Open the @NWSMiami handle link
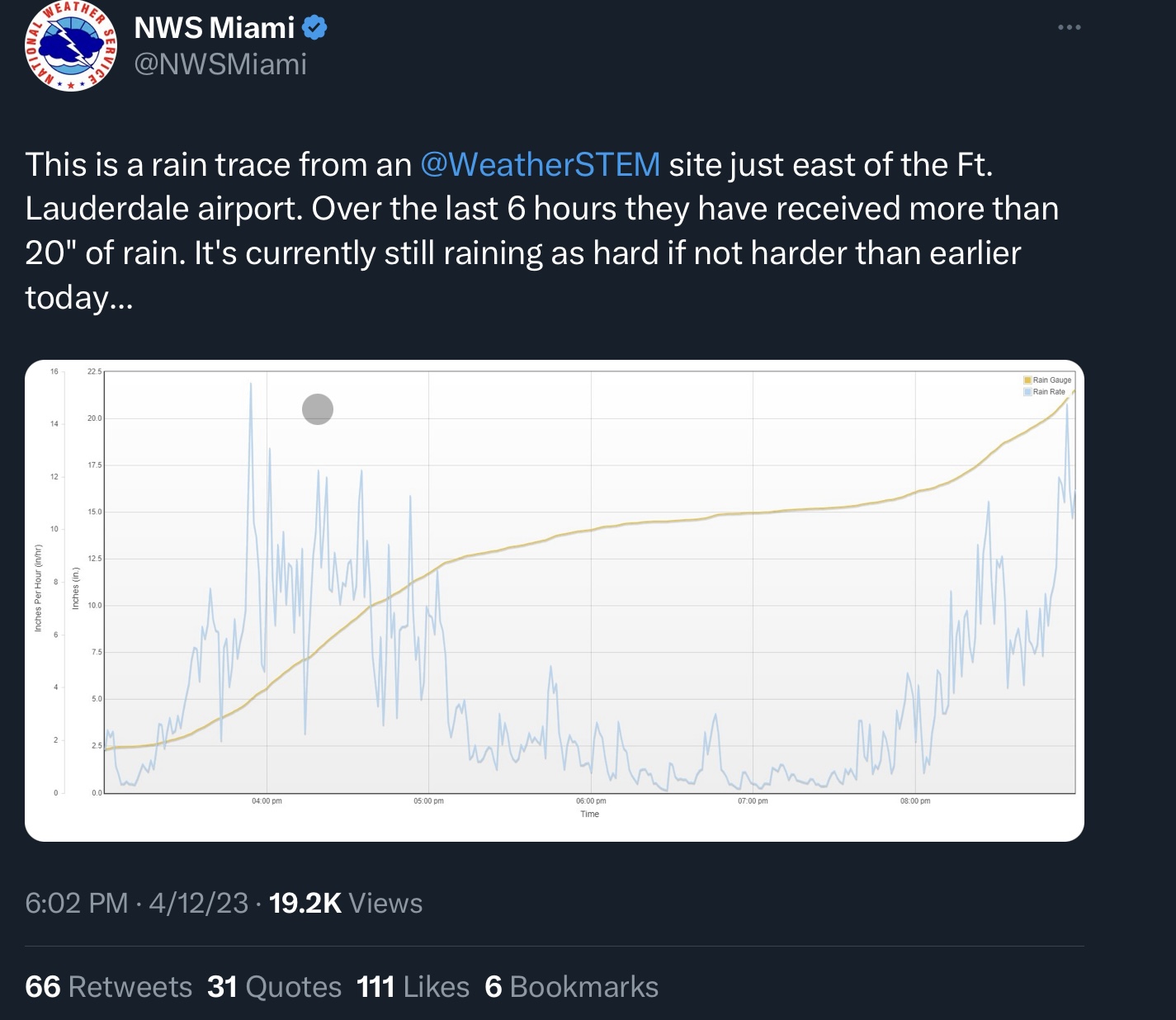Image resolution: width=1176 pixels, height=1020 pixels. [x=220, y=64]
